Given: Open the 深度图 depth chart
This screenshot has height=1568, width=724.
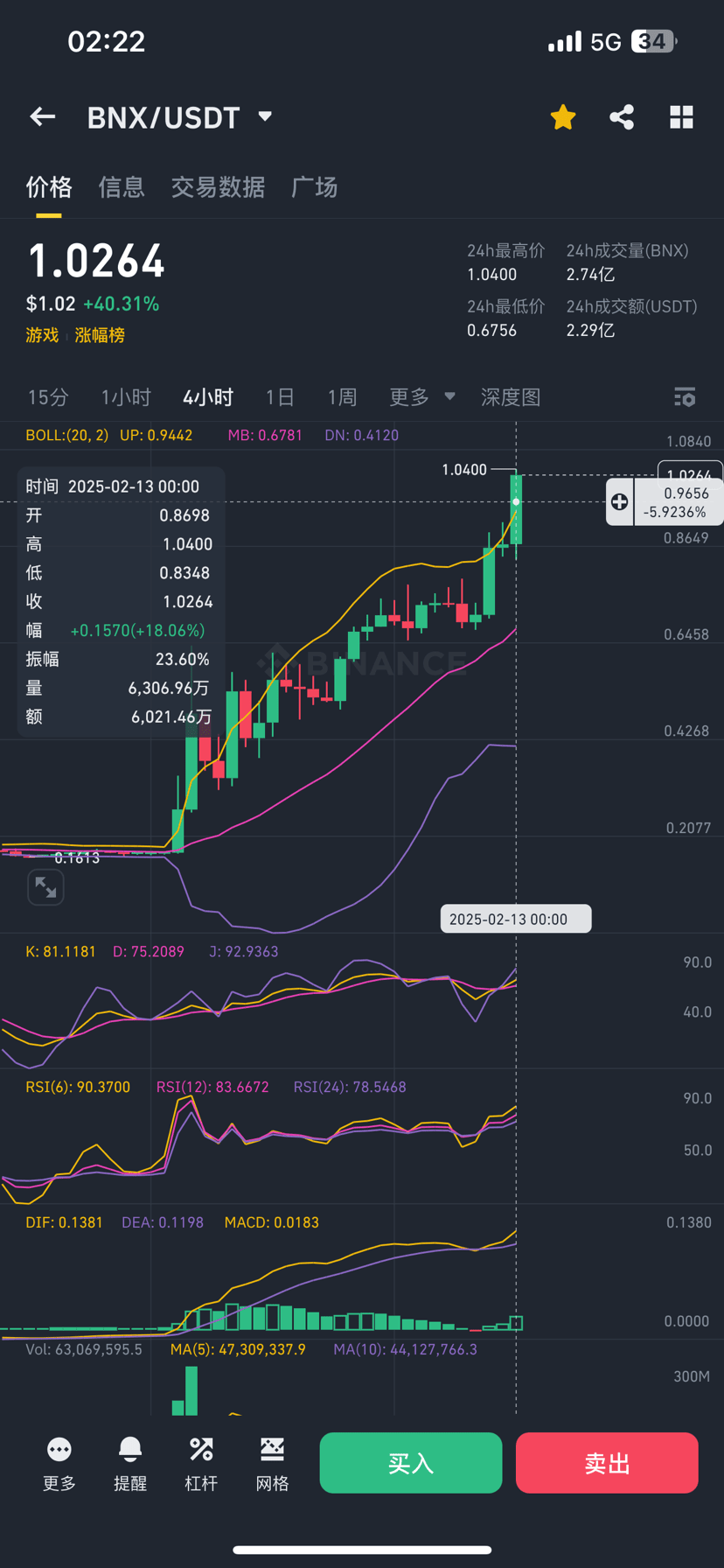Looking at the screenshot, I should 511,397.
